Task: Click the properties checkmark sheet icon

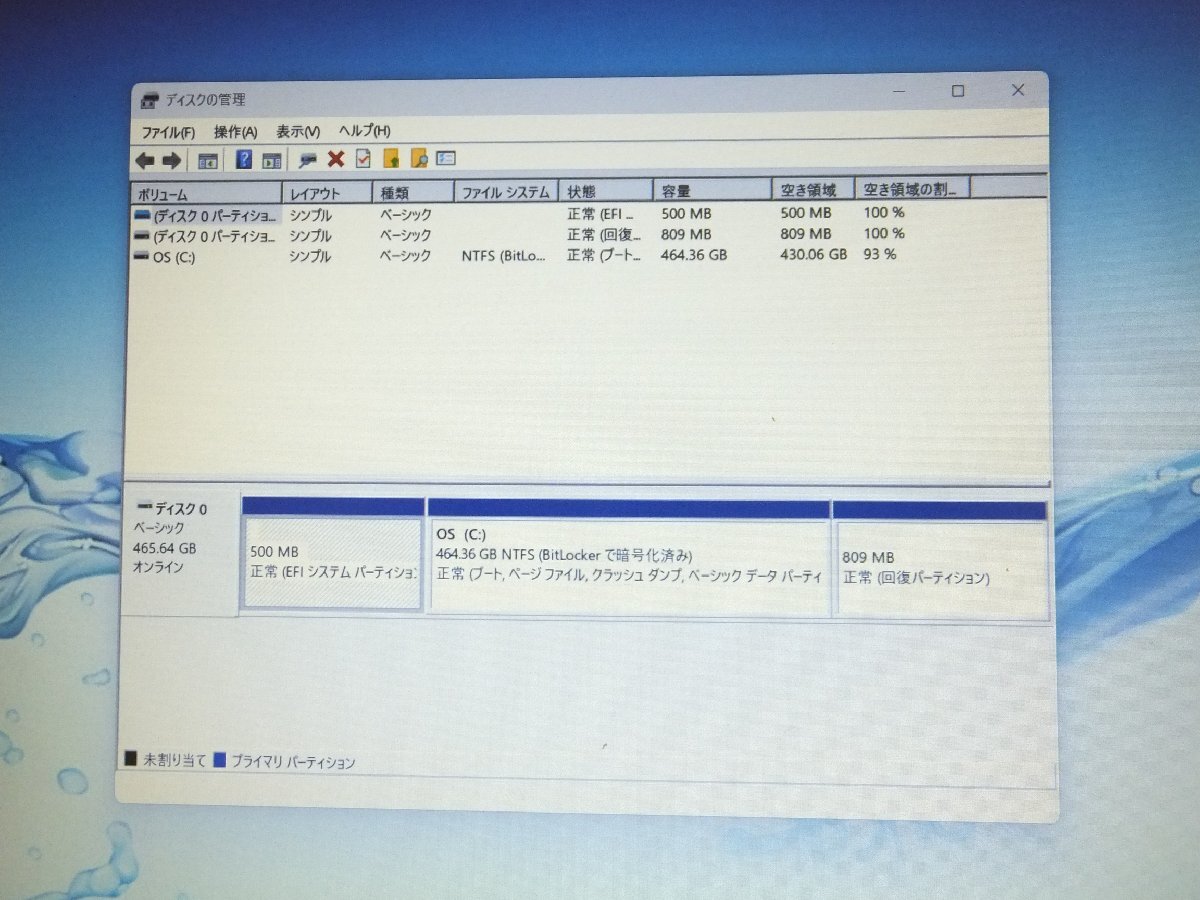Action: [363, 158]
